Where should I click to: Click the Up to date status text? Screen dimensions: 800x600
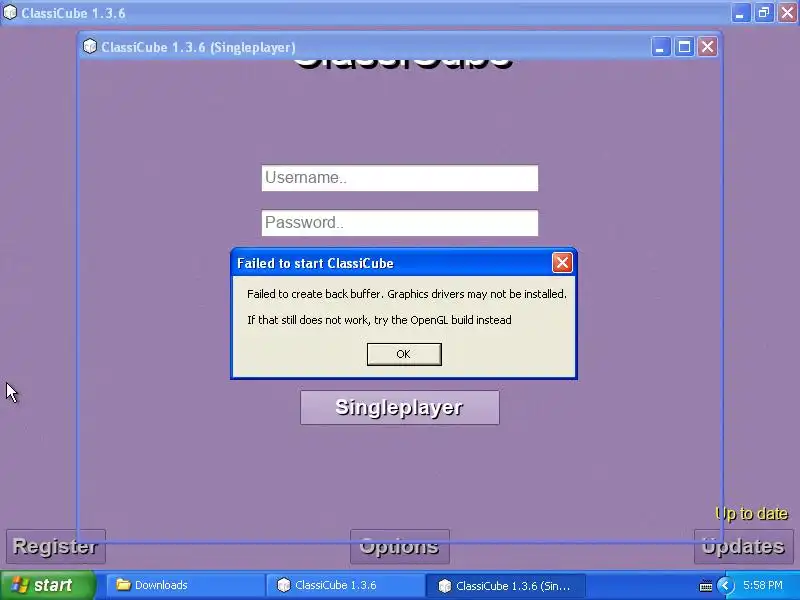click(x=752, y=513)
